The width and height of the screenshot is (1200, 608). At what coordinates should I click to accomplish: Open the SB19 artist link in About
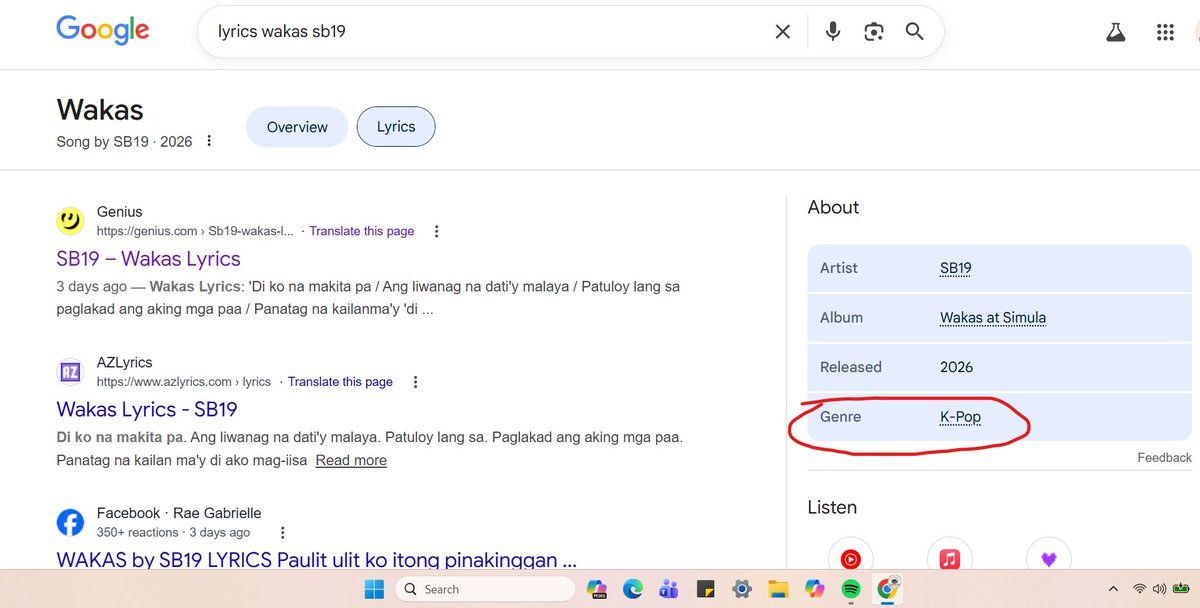pos(956,268)
